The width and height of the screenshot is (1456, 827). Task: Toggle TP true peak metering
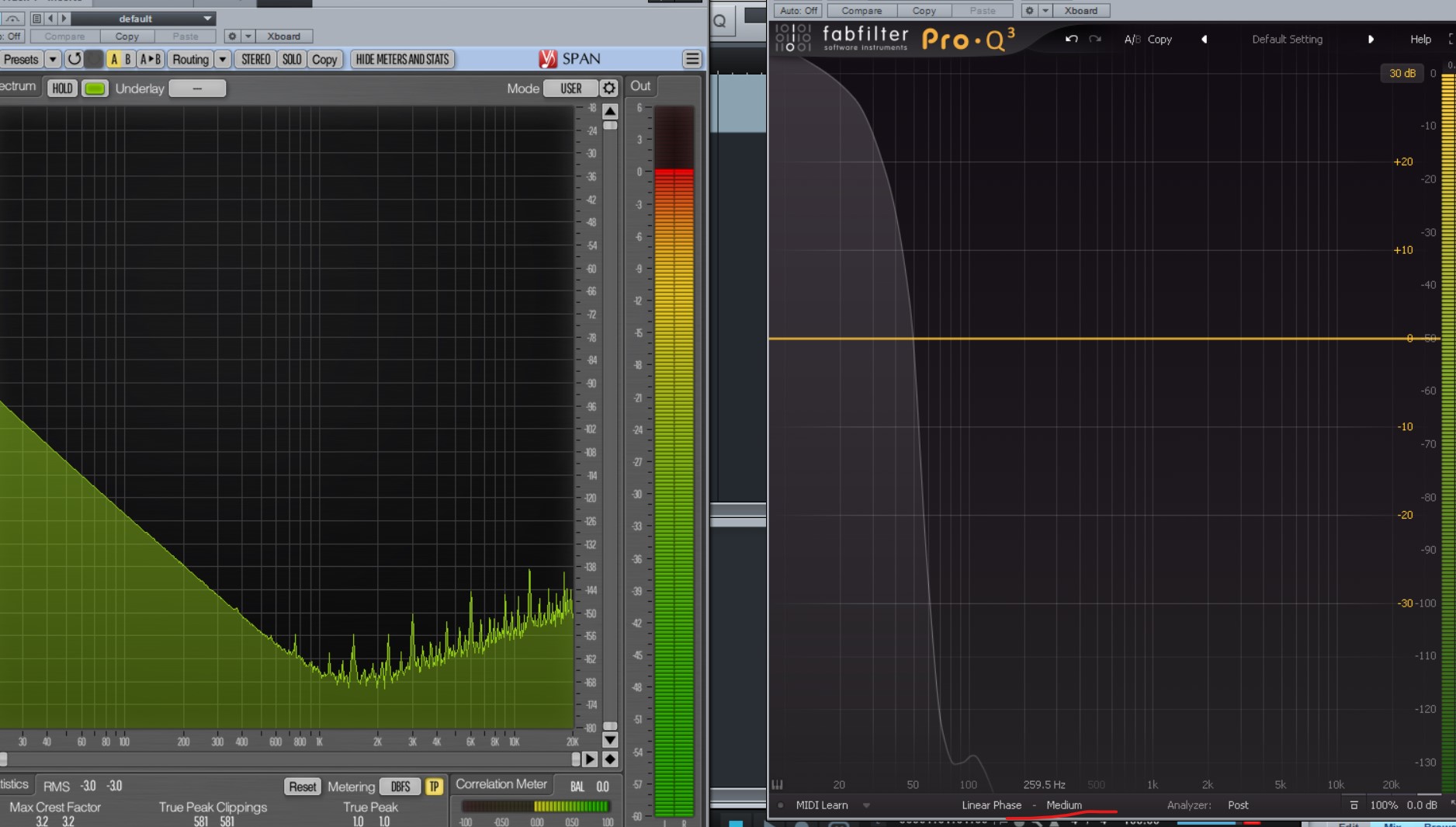434,787
